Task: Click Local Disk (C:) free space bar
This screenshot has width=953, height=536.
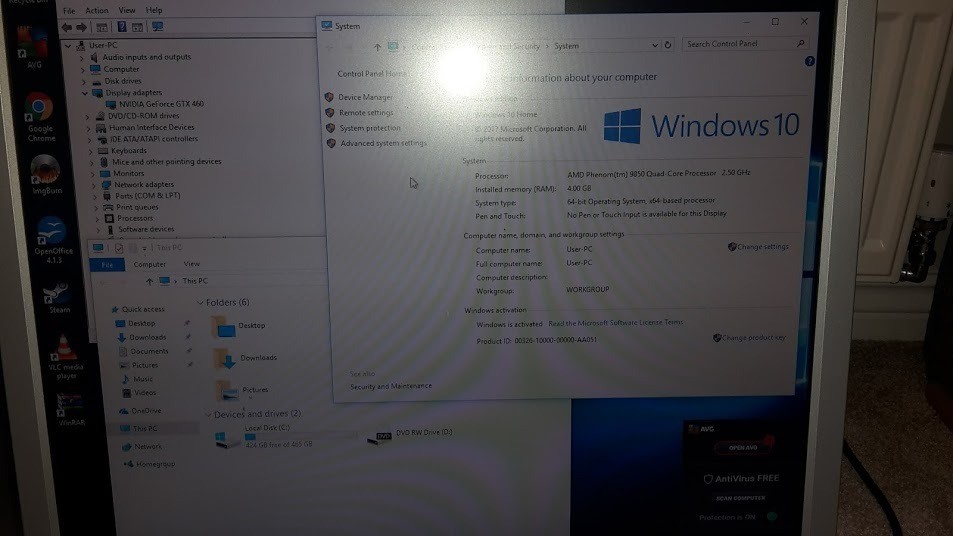Action: click(300, 436)
